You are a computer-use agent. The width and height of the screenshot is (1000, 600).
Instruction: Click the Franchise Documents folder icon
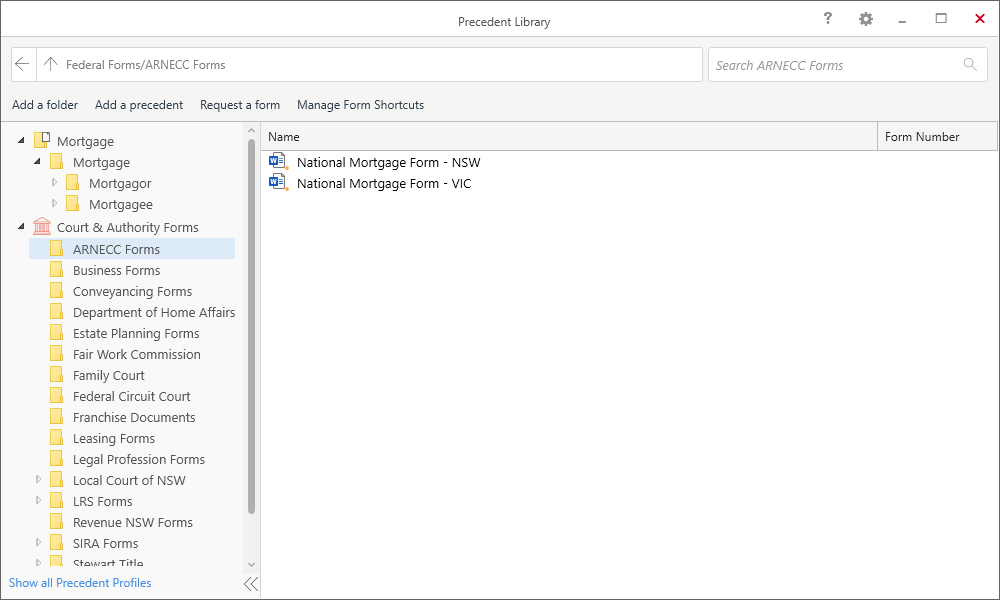[x=57, y=416]
